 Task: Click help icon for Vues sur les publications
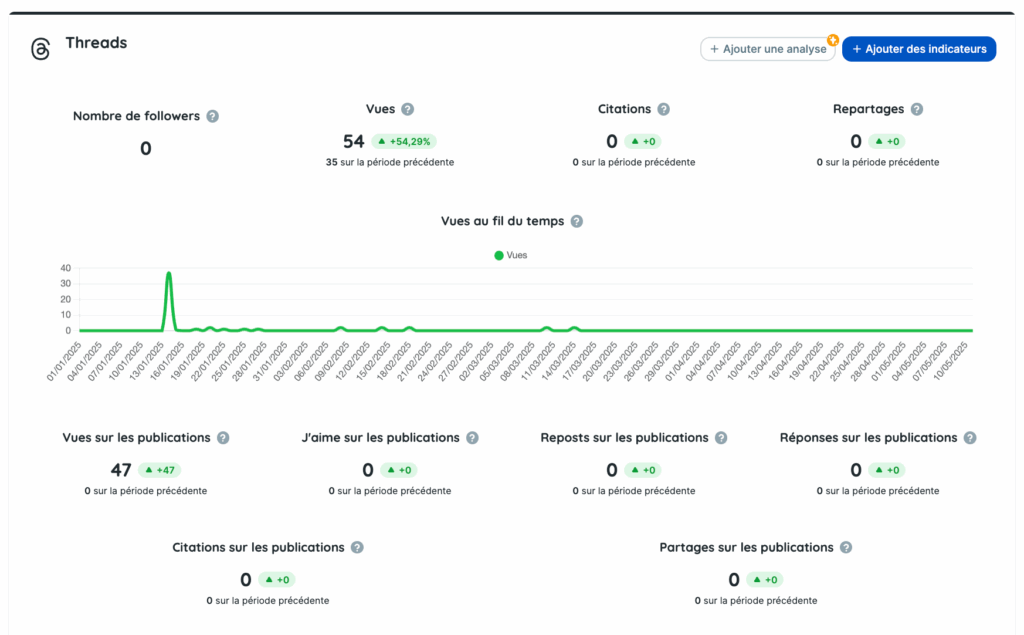point(223,438)
